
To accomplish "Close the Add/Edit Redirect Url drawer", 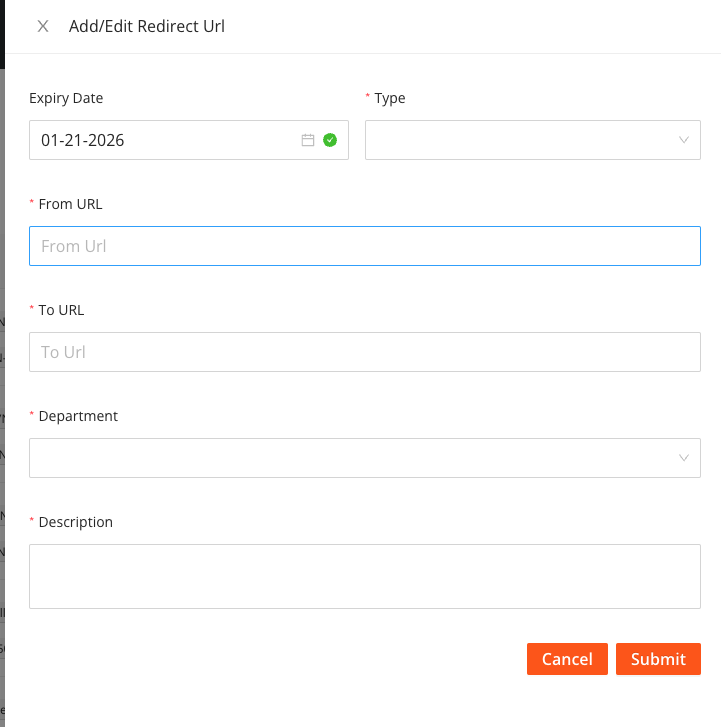I will (x=43, y=26).
